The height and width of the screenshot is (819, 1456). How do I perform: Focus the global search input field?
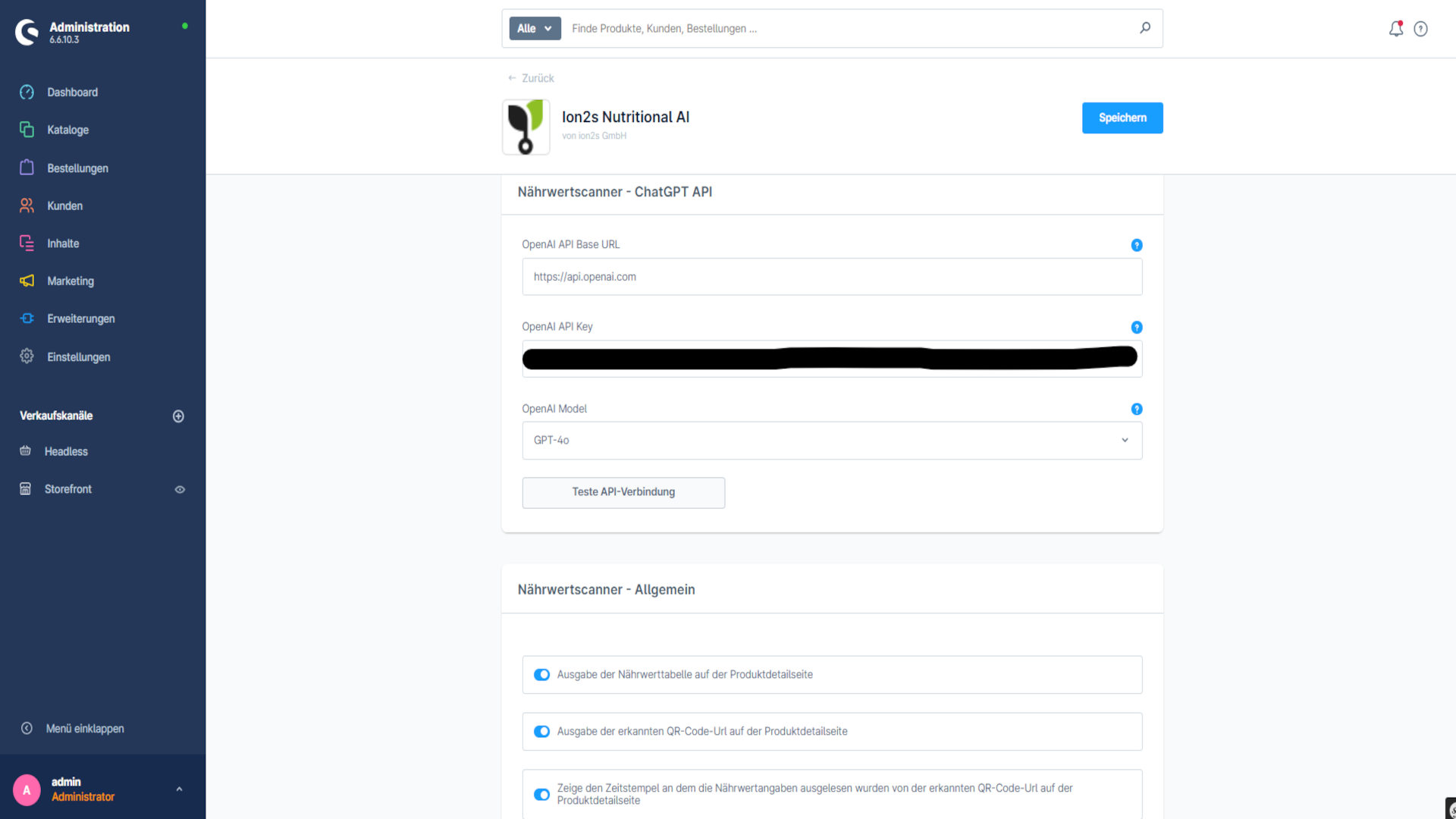pyautogui.click(x=849, y=28)
